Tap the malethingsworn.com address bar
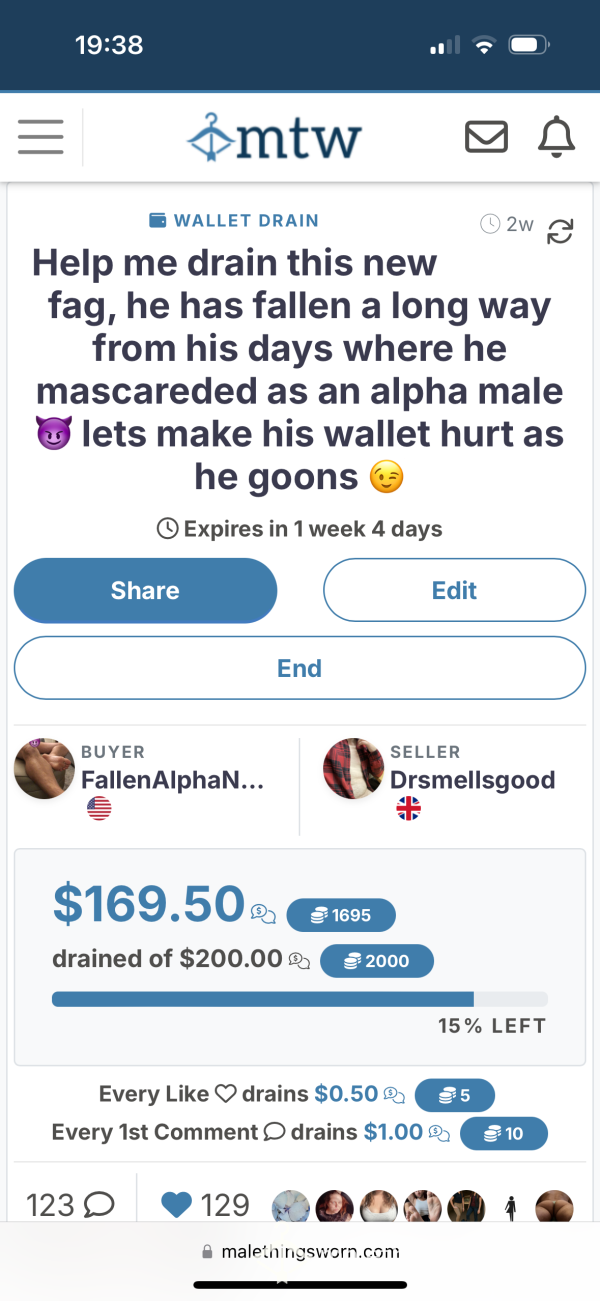This screenshot has width=600, height=1301. pyautogui.click(x=300, y=1251)
